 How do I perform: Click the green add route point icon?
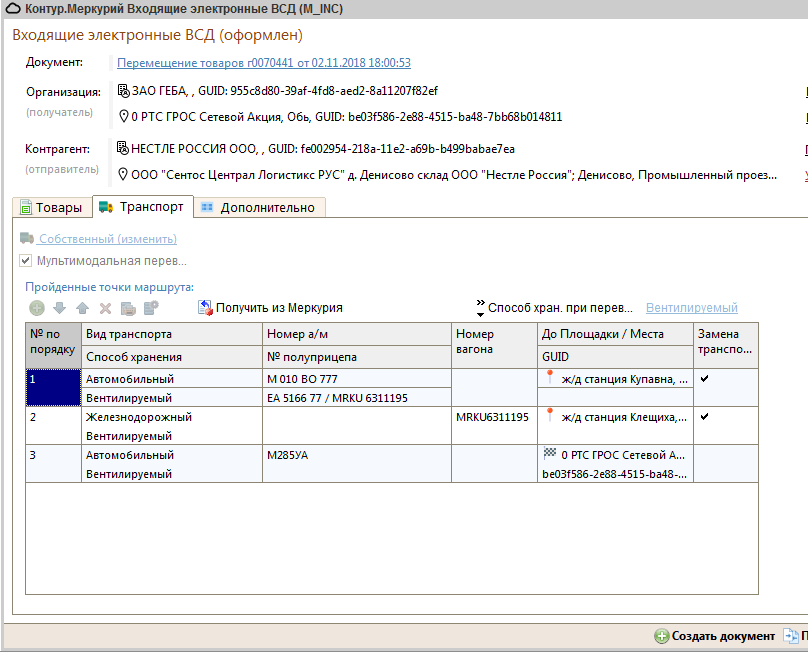click(37, 308)
